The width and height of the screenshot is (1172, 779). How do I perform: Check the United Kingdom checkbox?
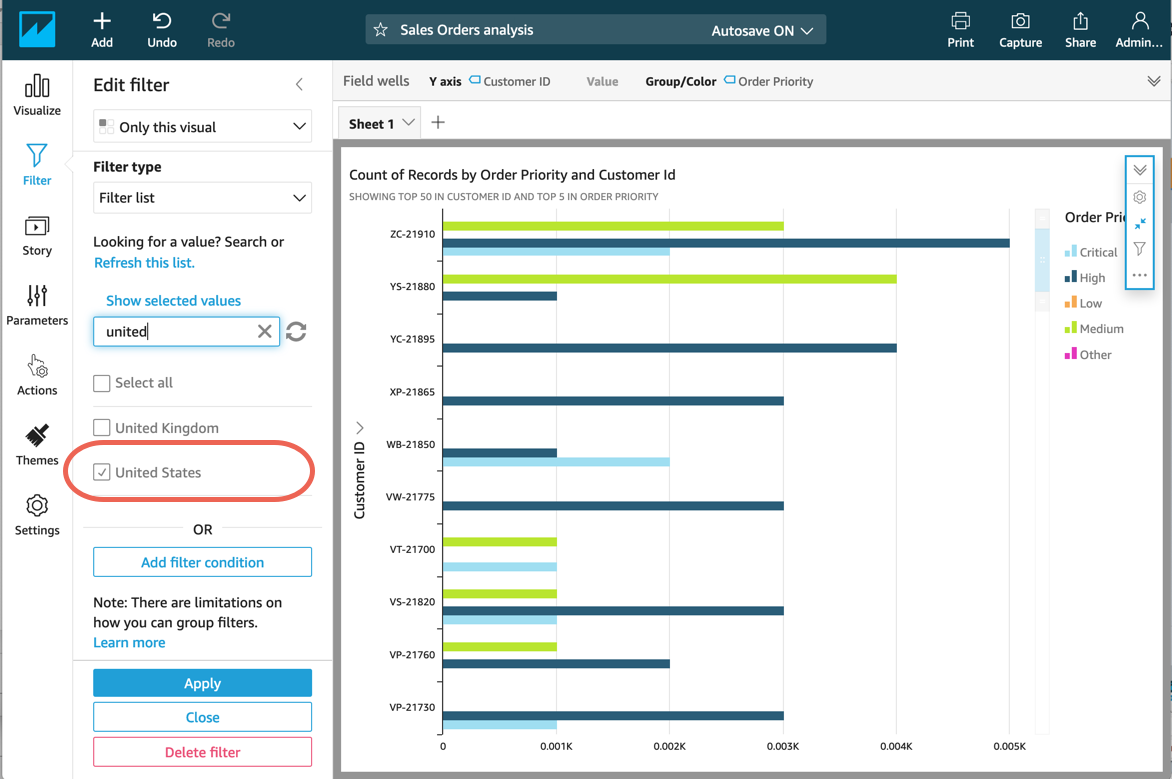pos(102,428)
